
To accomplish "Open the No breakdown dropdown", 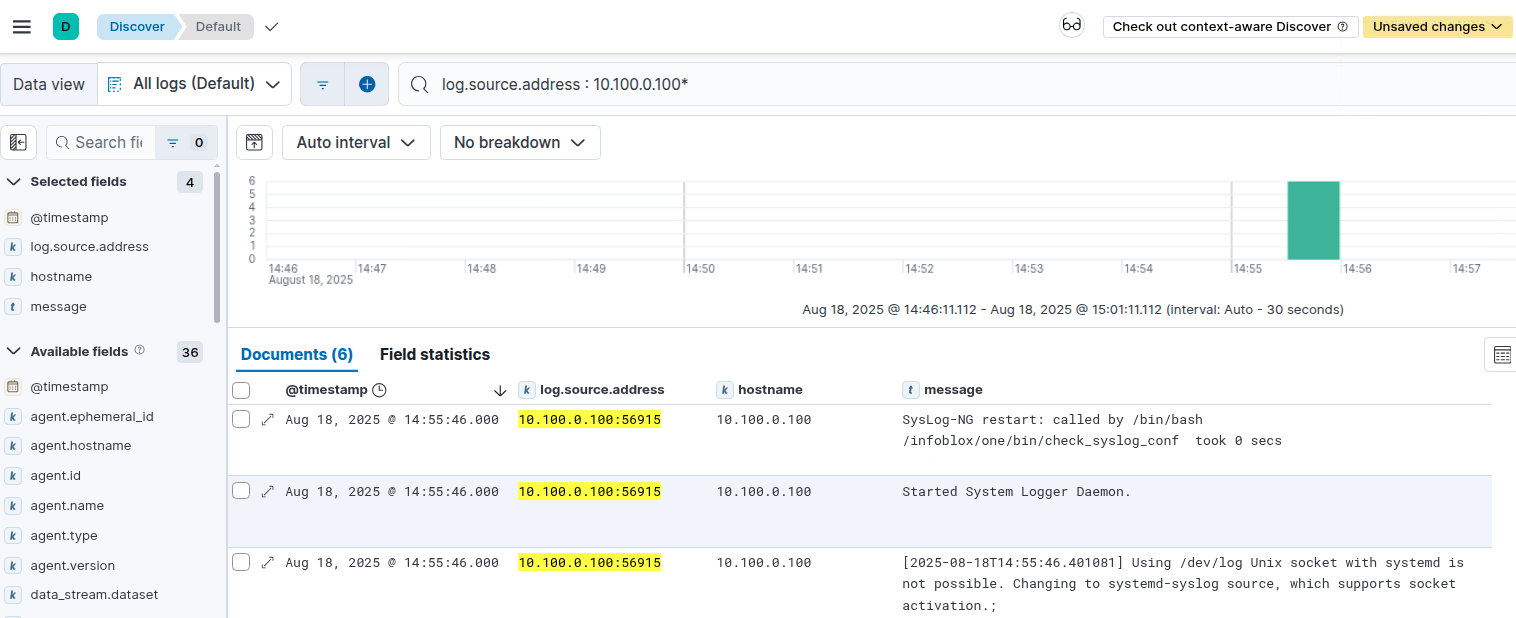I will tap(520, 143).
